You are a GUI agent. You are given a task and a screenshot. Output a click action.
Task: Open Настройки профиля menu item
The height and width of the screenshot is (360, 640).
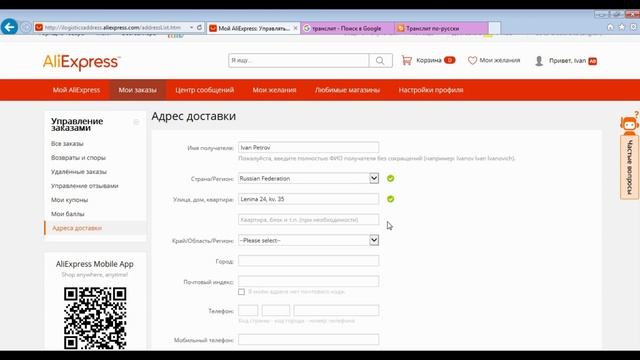(x=431, y=90)
